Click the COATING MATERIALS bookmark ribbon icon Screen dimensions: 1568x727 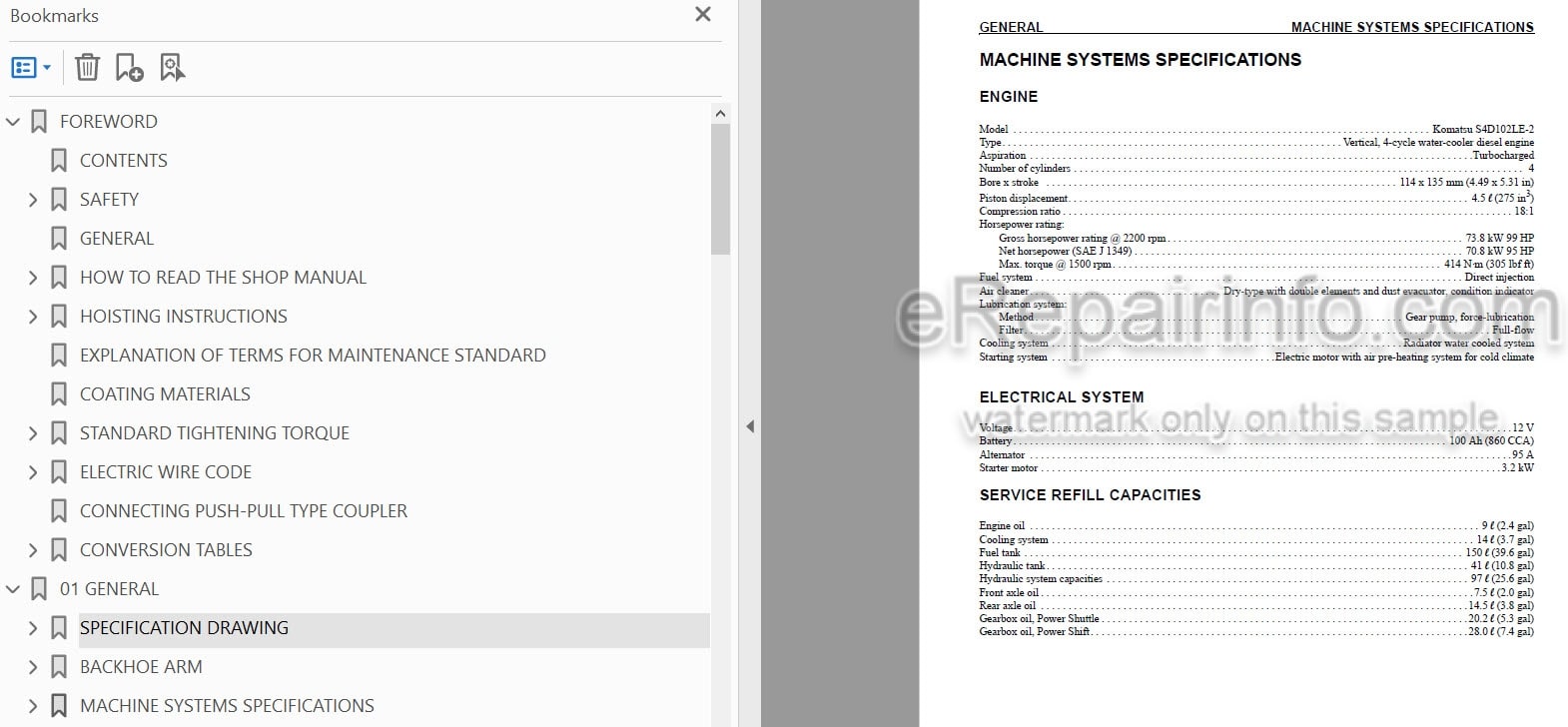(59, 394)
